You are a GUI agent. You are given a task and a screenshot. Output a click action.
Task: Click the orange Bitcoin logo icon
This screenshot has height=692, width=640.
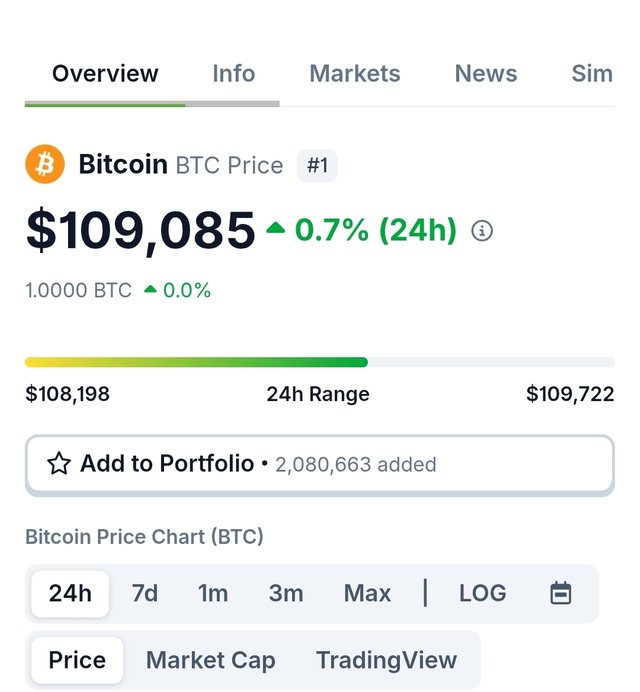pyautogui.click(x=45, y=164)
